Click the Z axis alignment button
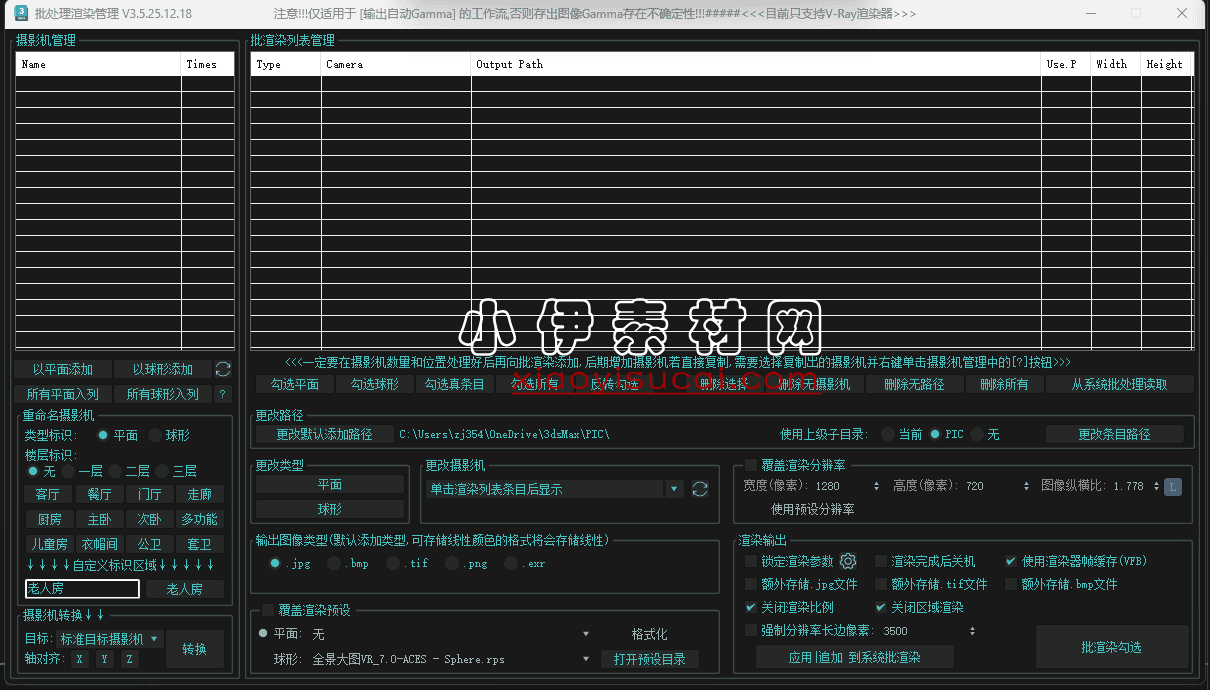This screenshot has width=1210, height=690. 129,659
